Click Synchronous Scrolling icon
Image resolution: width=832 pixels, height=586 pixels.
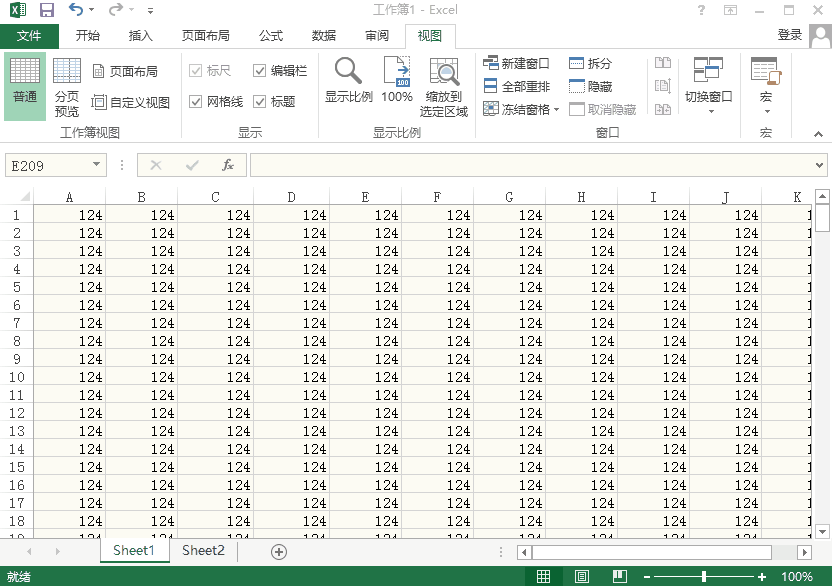point(663,86)
